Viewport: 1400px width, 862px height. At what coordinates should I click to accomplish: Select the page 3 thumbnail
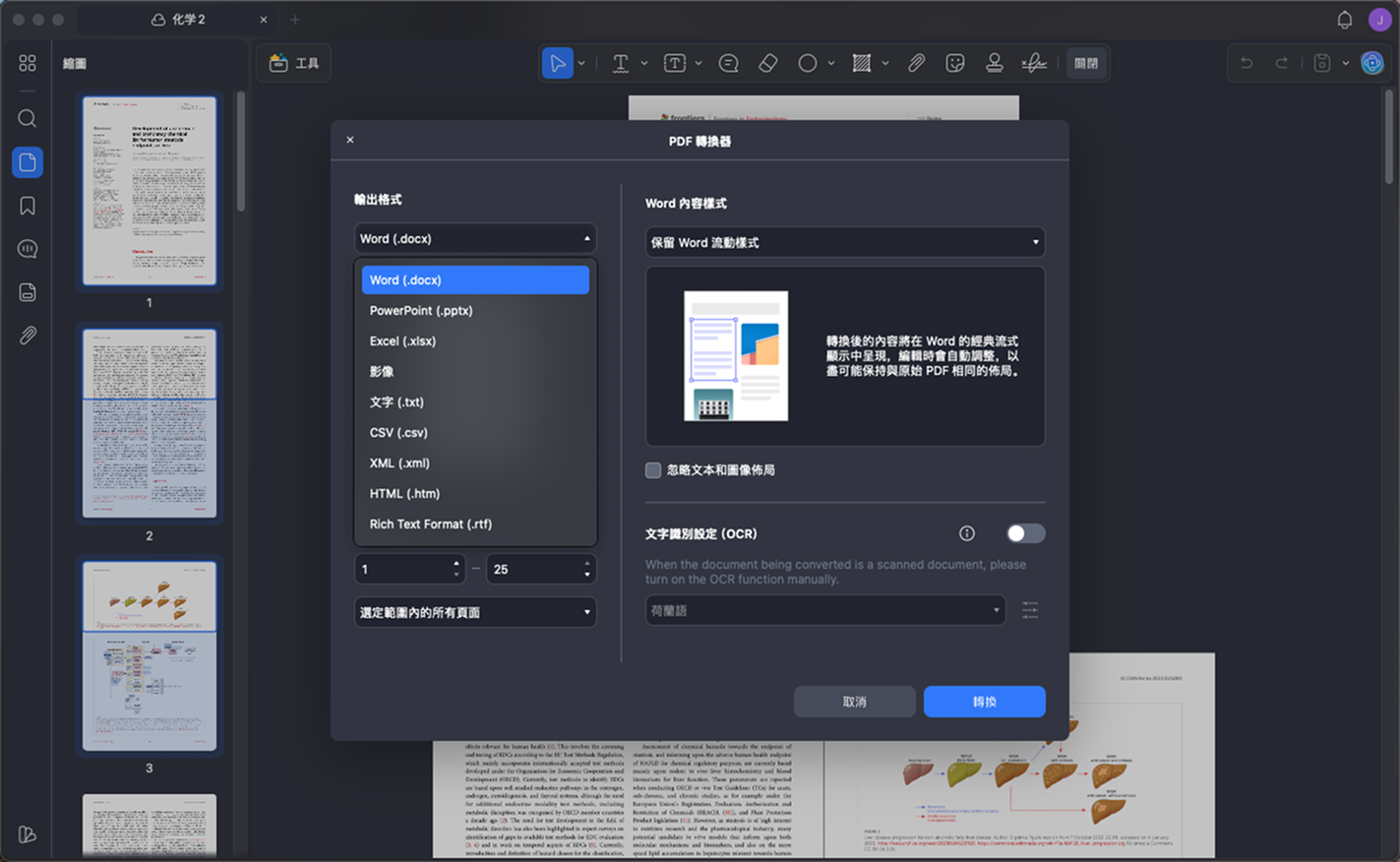click(150, 656)
